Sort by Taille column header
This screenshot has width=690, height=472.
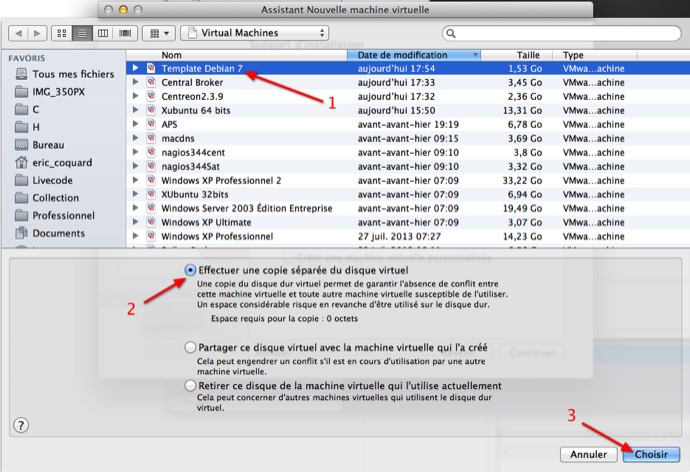(x=527, y=54)
